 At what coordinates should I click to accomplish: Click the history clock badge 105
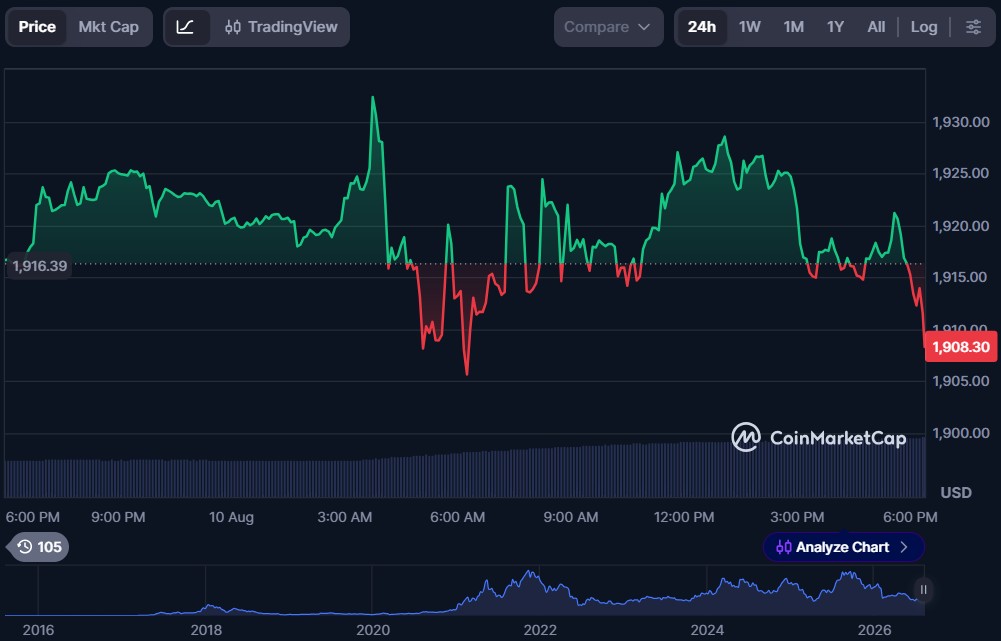(40, 547)
